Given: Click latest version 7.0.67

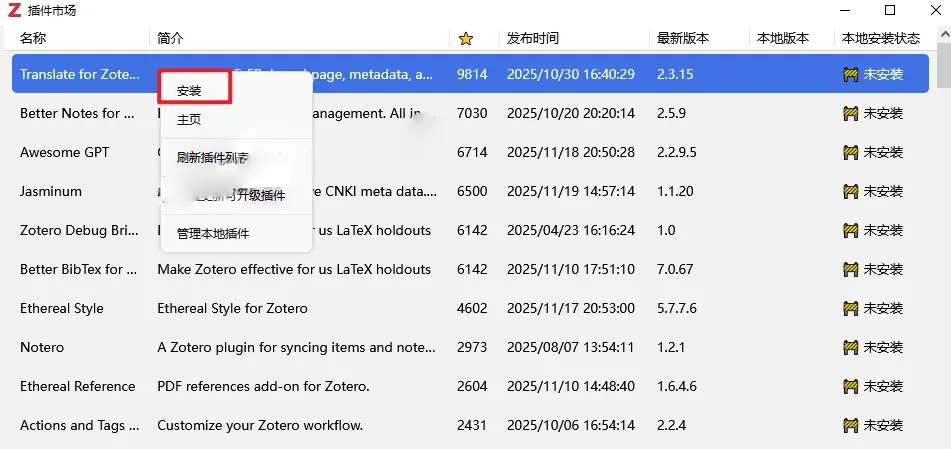Looking at the screenshot, I should (675, 269).
